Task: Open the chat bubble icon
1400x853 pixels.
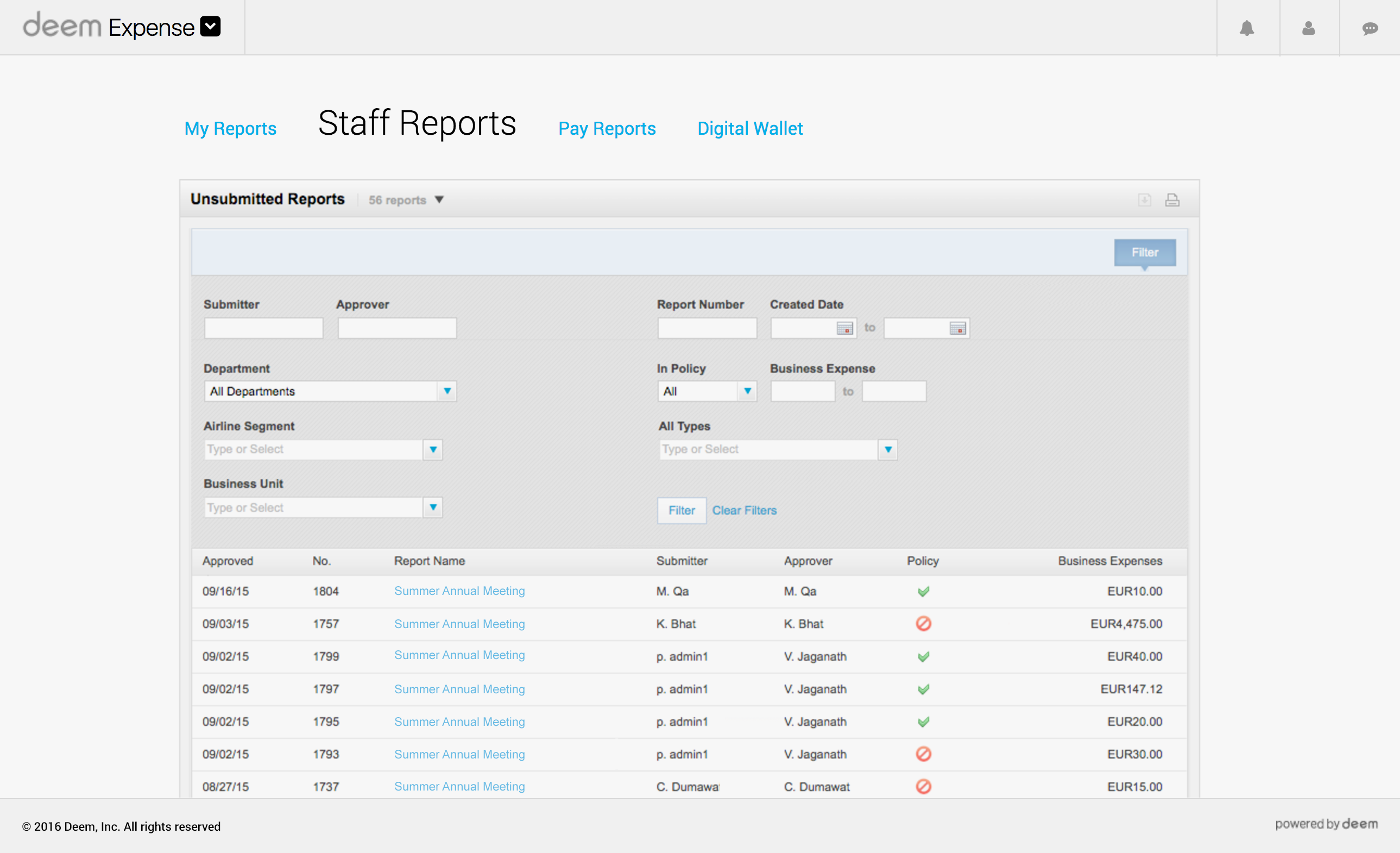Action: tap(1370, 28)
